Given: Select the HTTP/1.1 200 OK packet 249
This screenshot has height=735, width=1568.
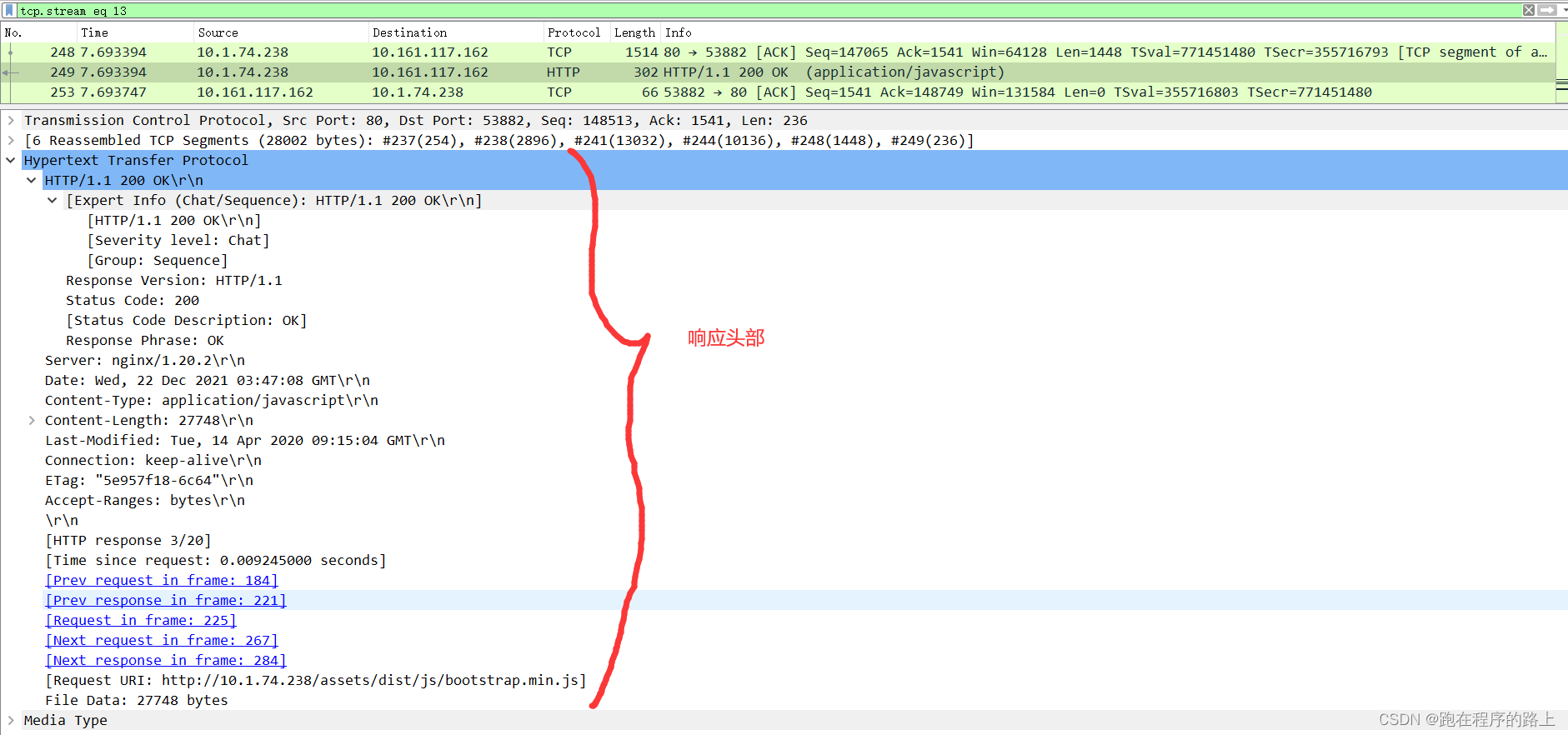Looking at the screenshot, I should 777,72.
